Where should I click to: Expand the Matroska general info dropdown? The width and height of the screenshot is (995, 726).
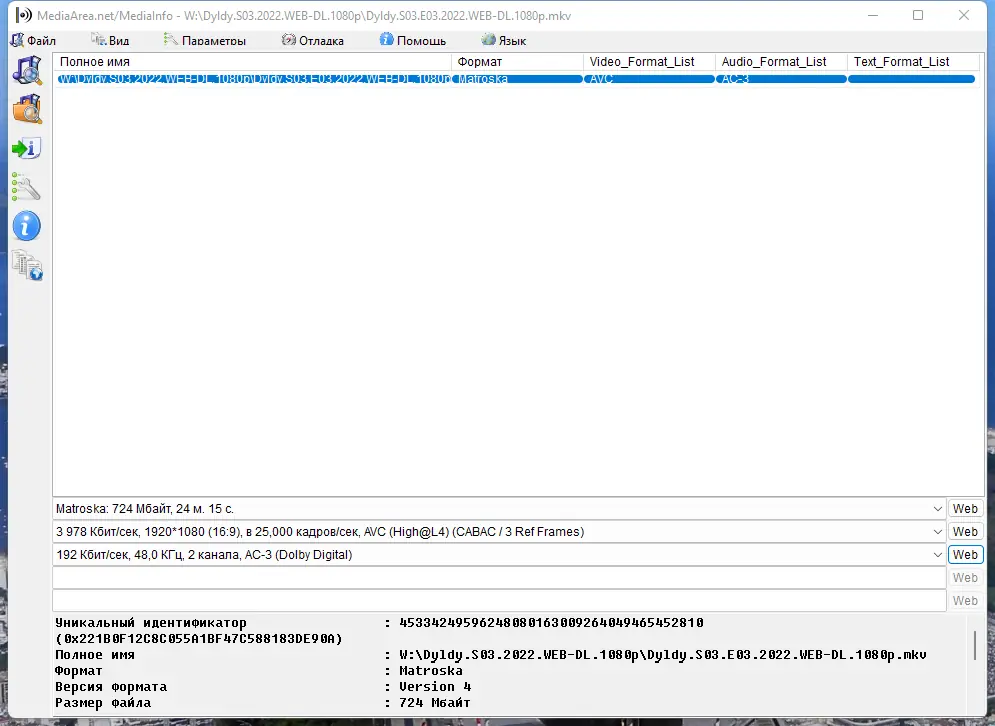(938, 509)
